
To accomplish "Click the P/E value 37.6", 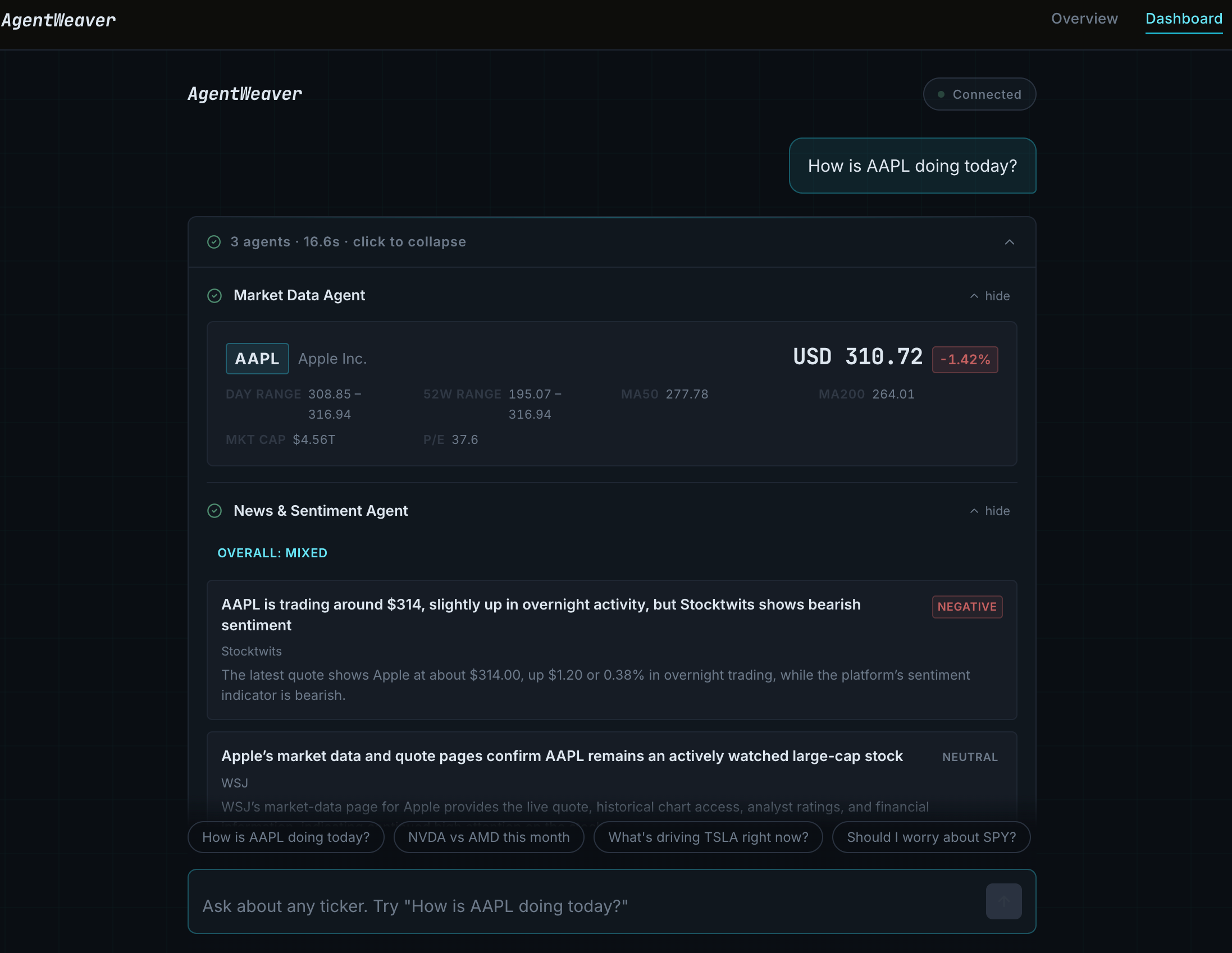I will point(465,440).
